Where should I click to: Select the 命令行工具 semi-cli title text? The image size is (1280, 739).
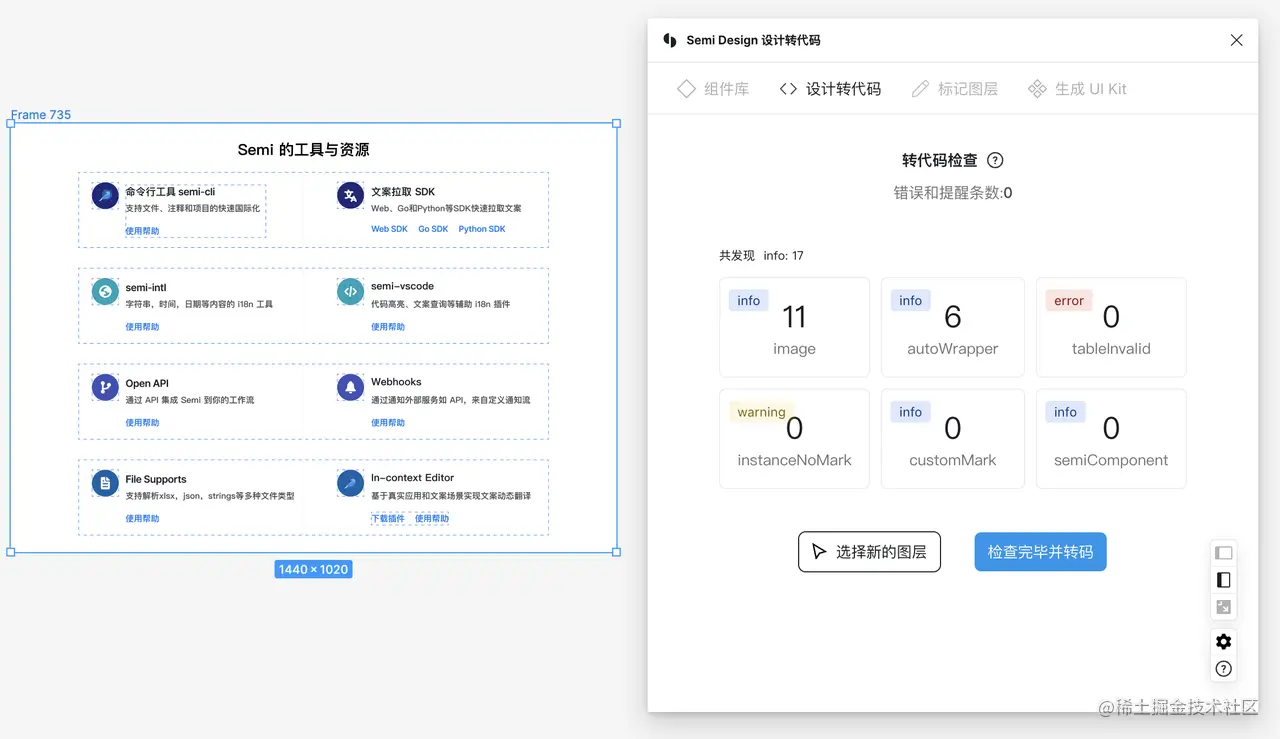(170, 192)
